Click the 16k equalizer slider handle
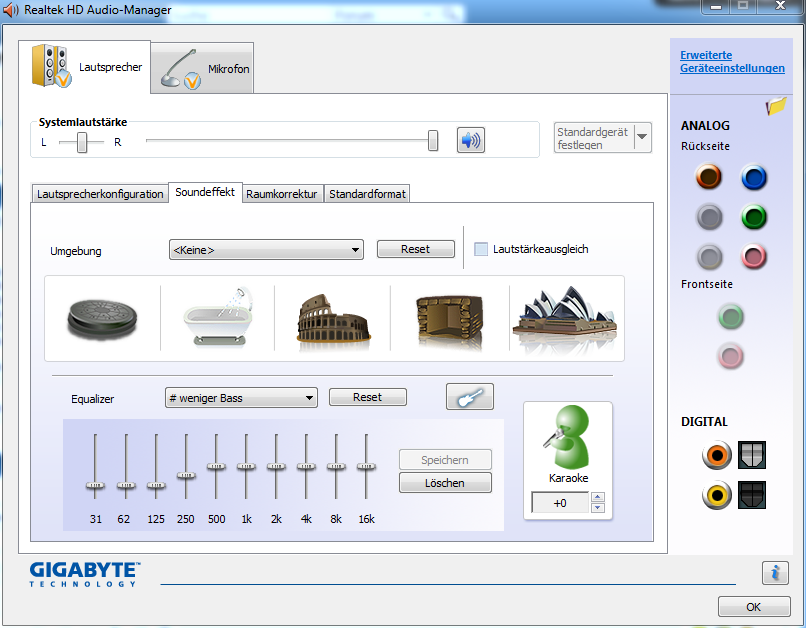The width and height of the screenshot is (806, 628). tap(366, 467)
